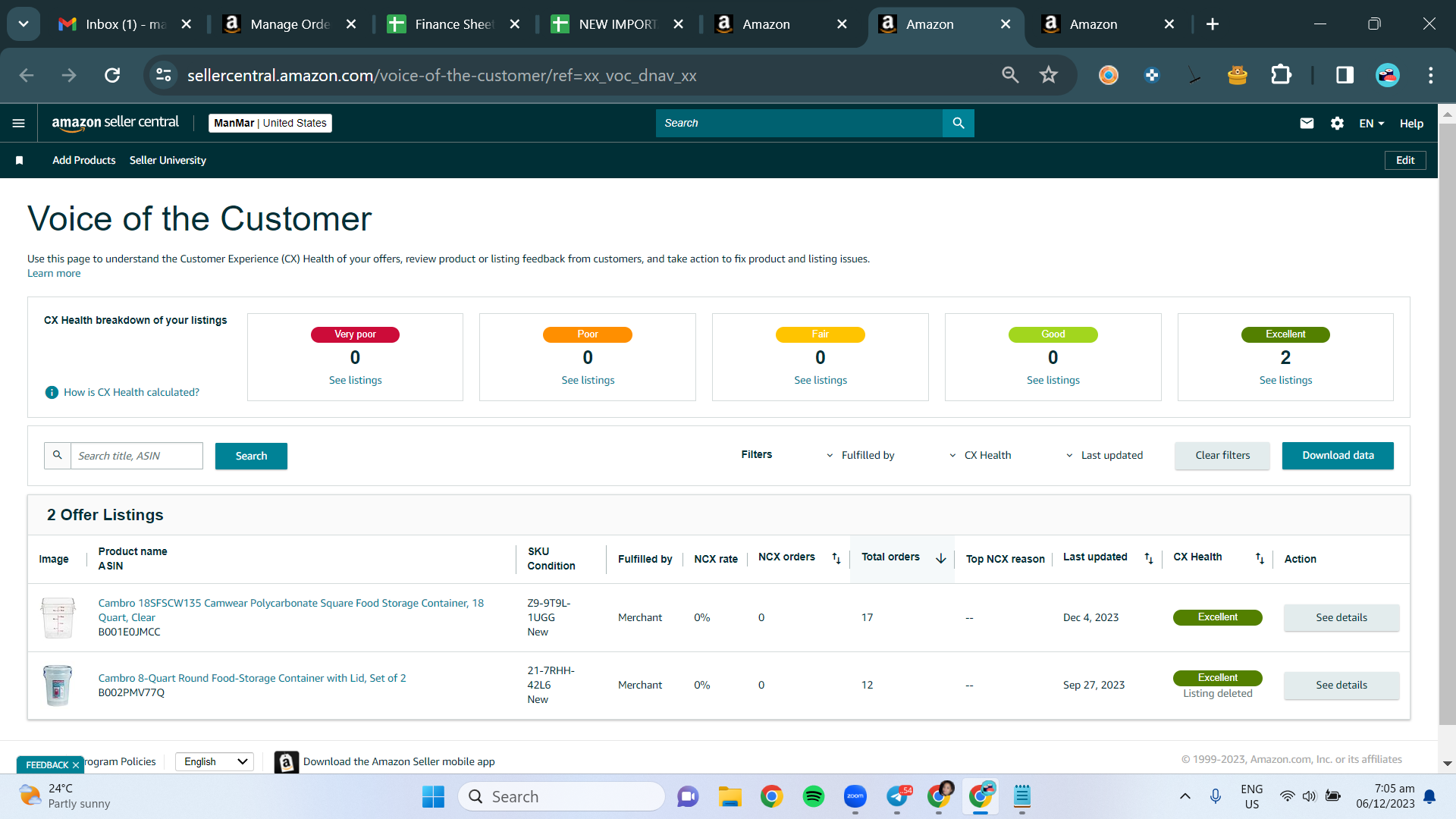Click the magnifier button in Seller Central search
The width and height of the screenshot is (1456, 819).
[959, 123]
